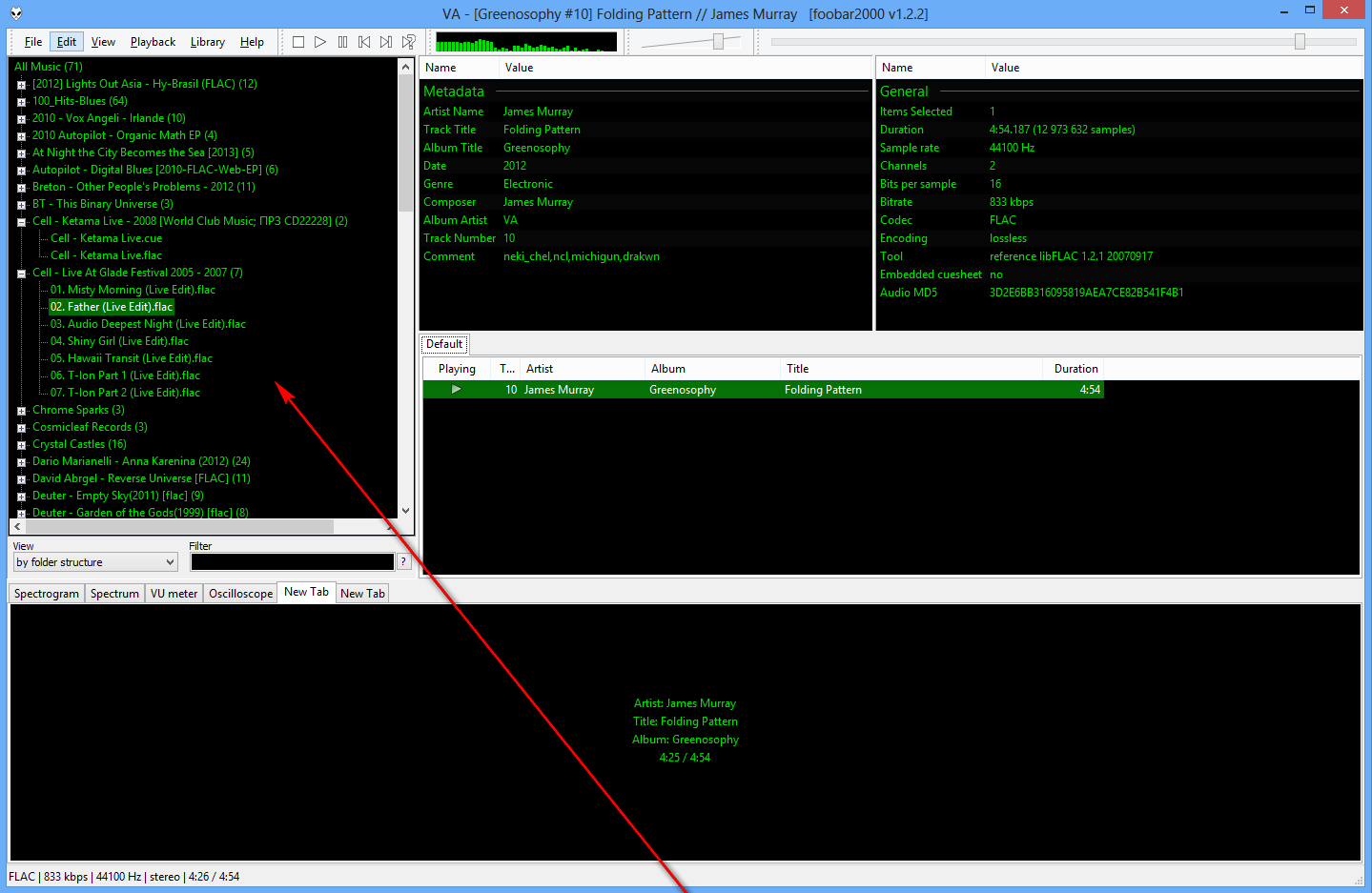Click the Filter input field
Image resolution: width=1372 pixels, height=893 pixels.
pos(292,562)
